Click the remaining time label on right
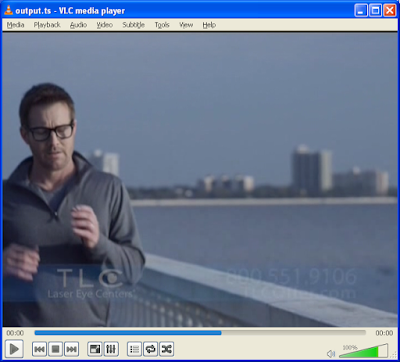The height and width of the screenshot is (362, 400). 384,333
